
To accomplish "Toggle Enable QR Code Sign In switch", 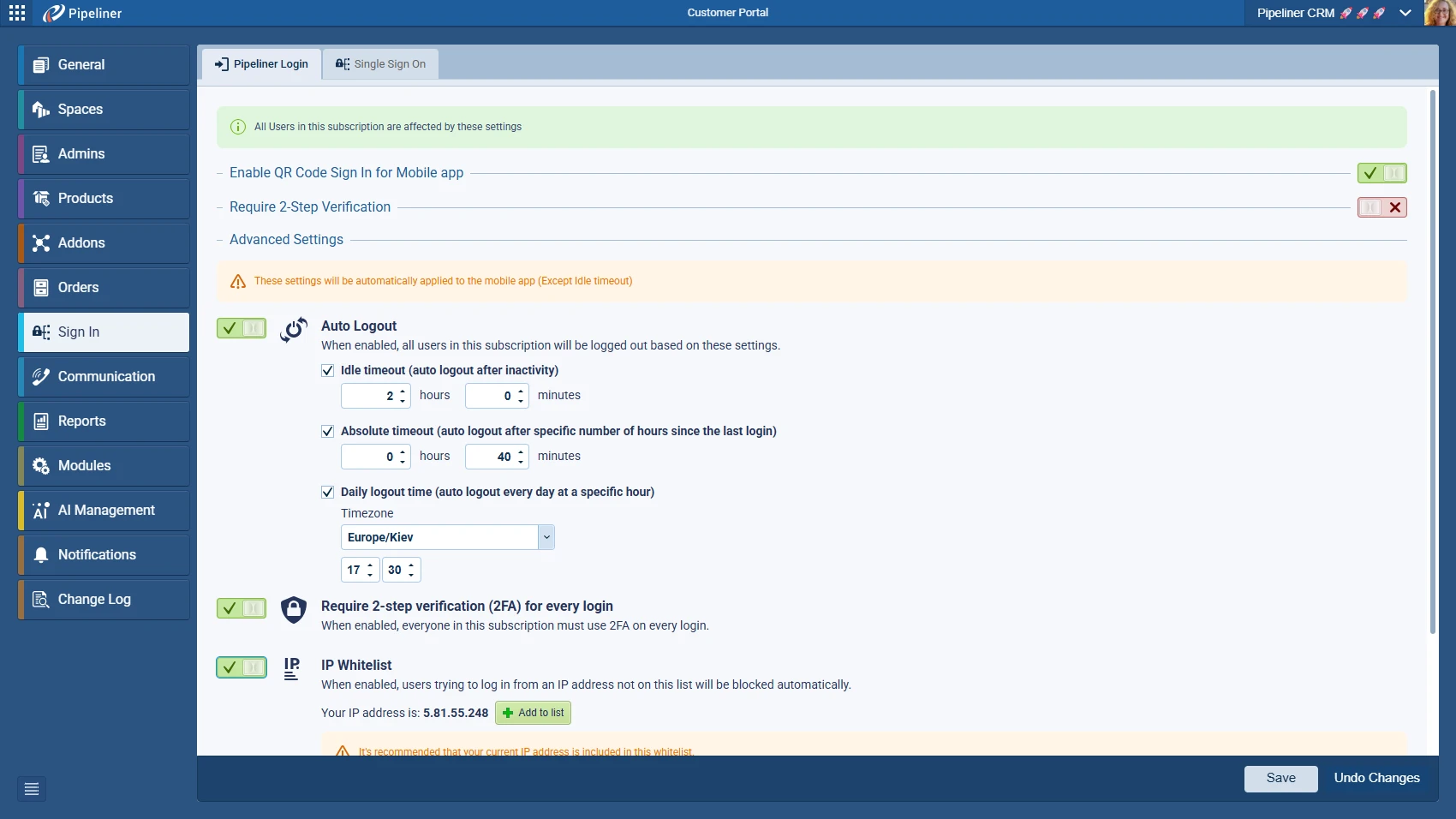I will click(x=1382, y=173).
